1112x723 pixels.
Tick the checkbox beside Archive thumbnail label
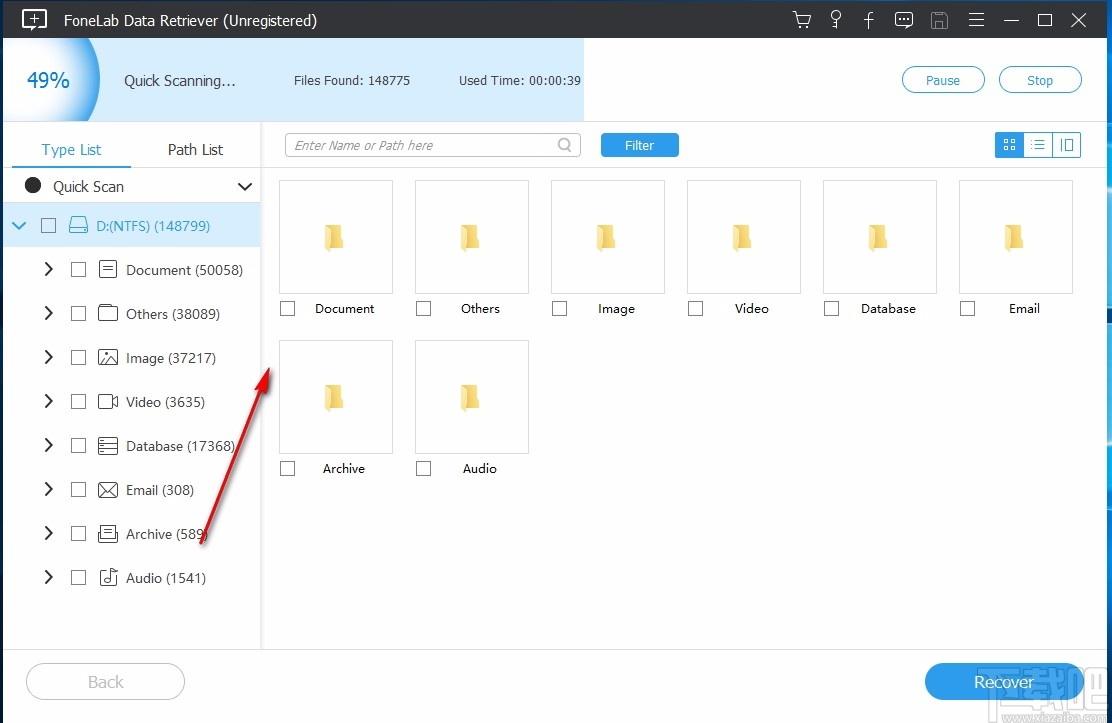[287, 468]
